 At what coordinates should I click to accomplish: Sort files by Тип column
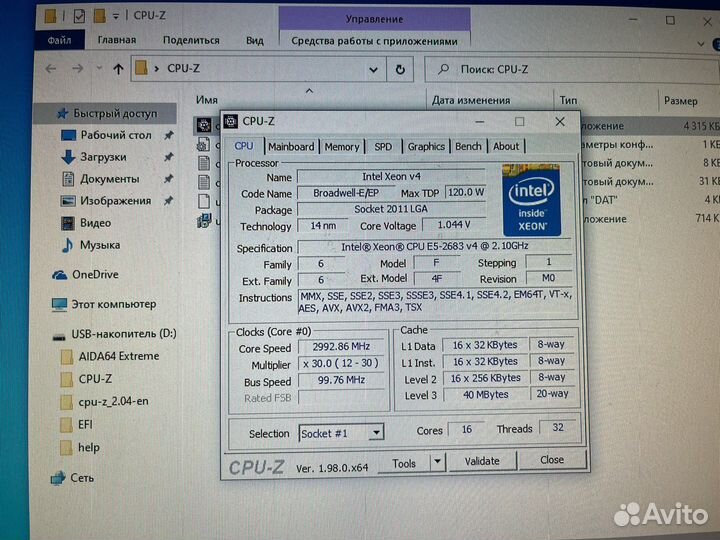568,100
